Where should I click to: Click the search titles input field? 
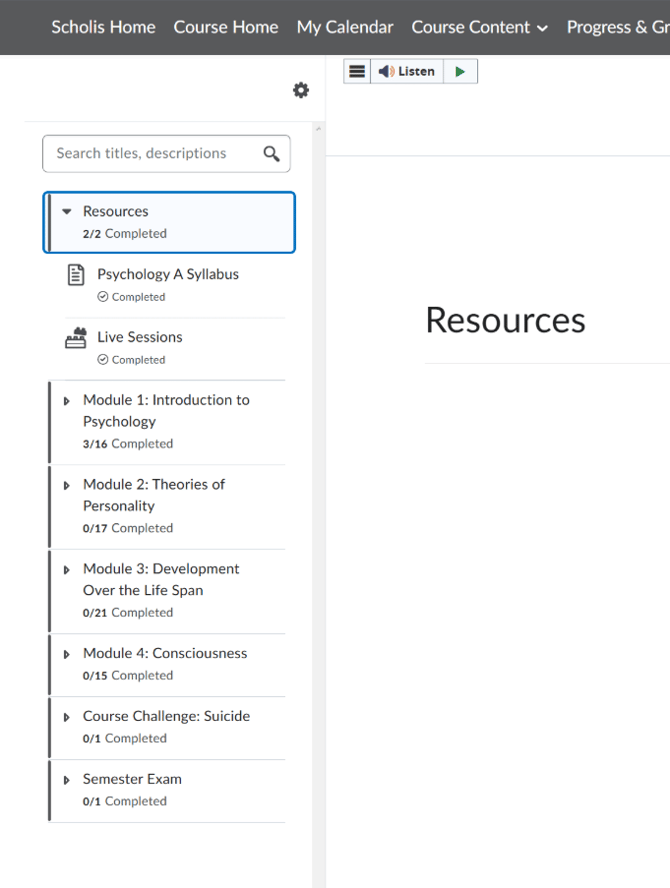167,153
